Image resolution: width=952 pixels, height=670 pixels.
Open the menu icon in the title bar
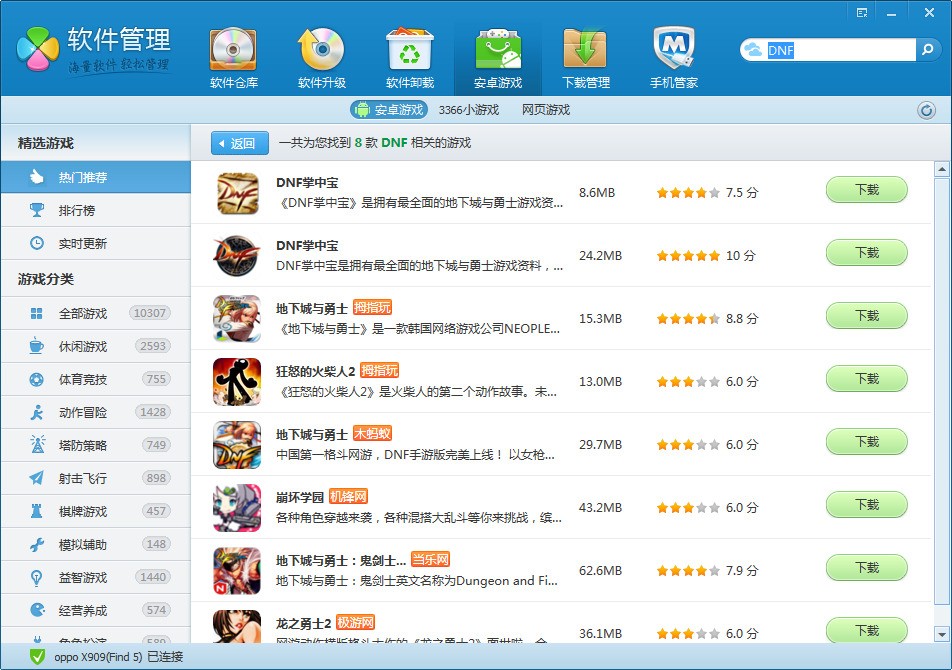pos(862,12)
